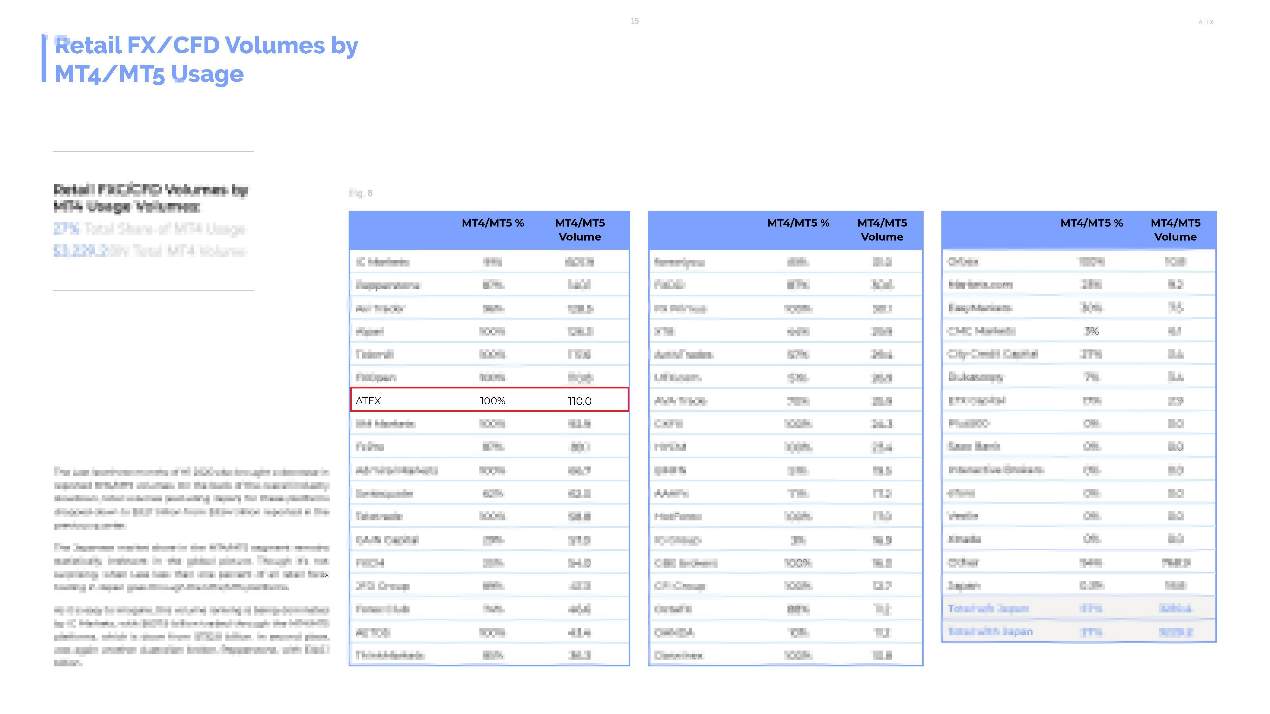Click the ATFX volume value 110.0
The height and width of the screenshot is (714, 1270).
(579, 401)
